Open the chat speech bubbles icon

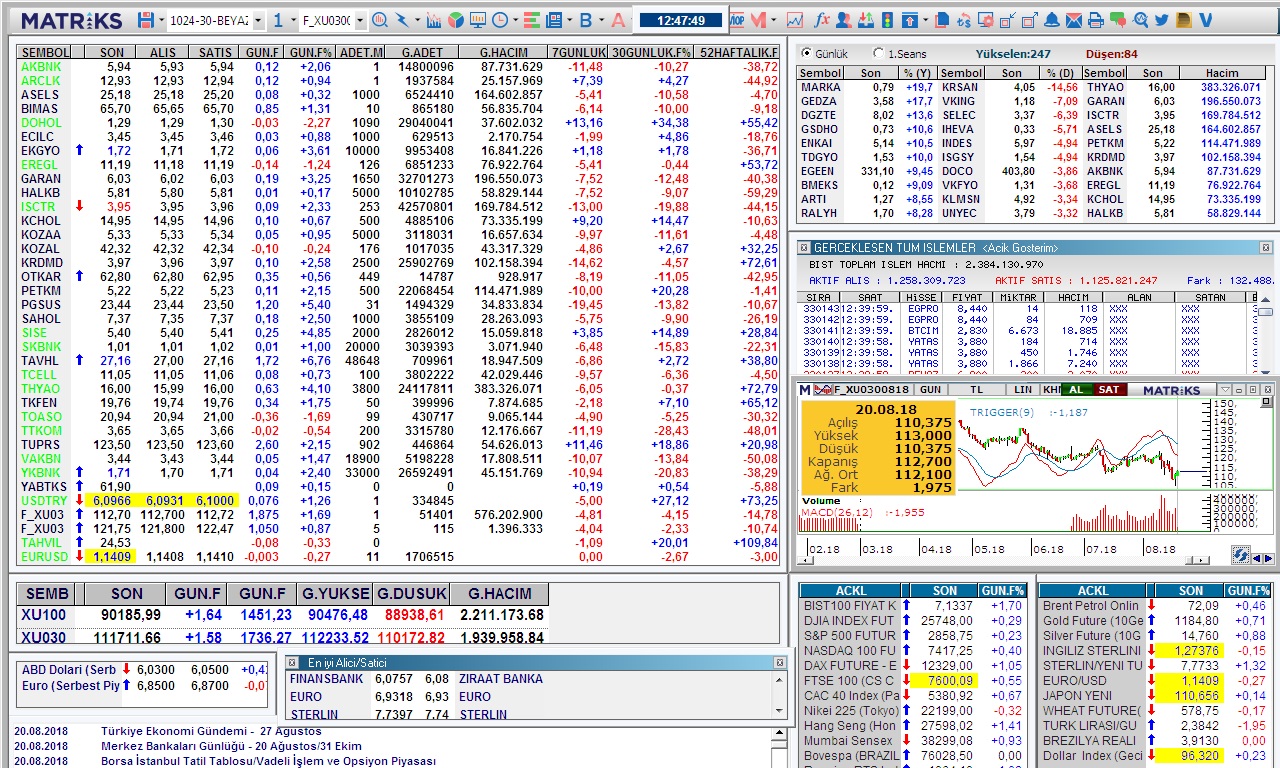pyautogui.click(x=1118, y=20)
